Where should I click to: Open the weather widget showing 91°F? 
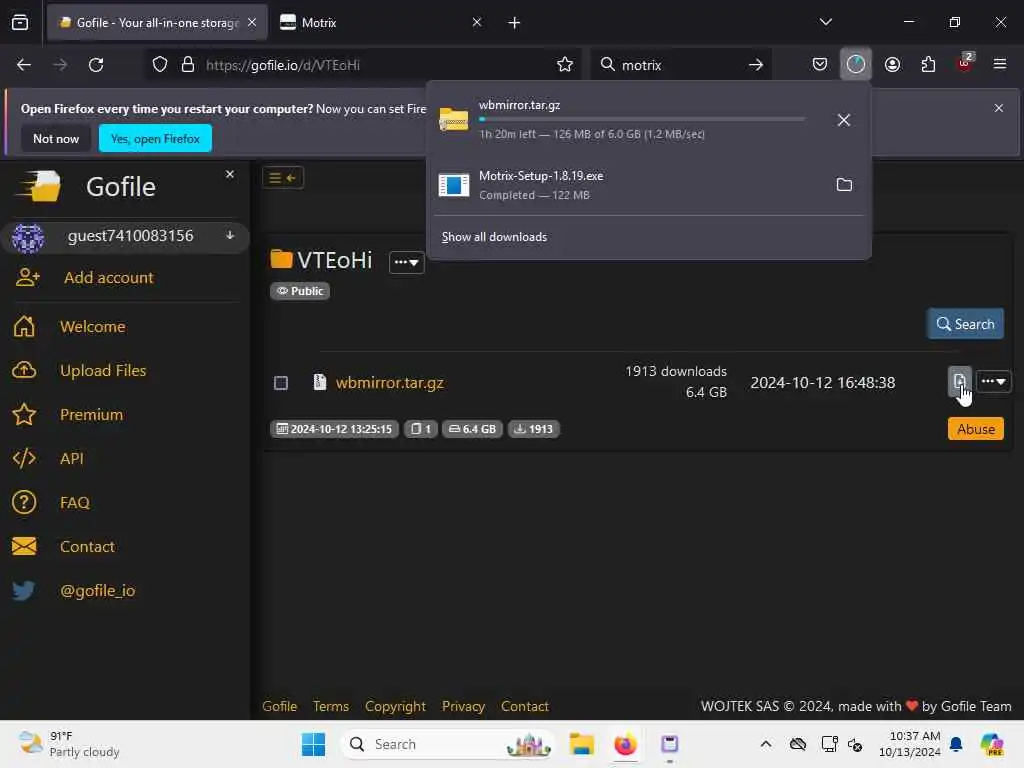(69, 744)
